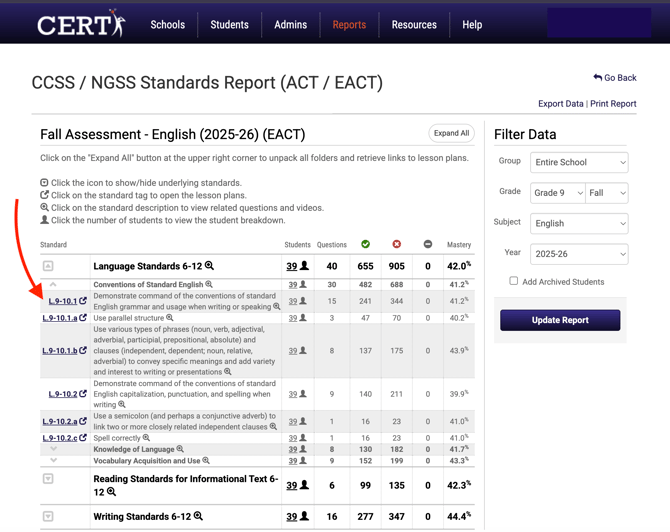
Task: Click magnifier icon beside Conventions of Standard English
Action: click(x=209, y=284)
